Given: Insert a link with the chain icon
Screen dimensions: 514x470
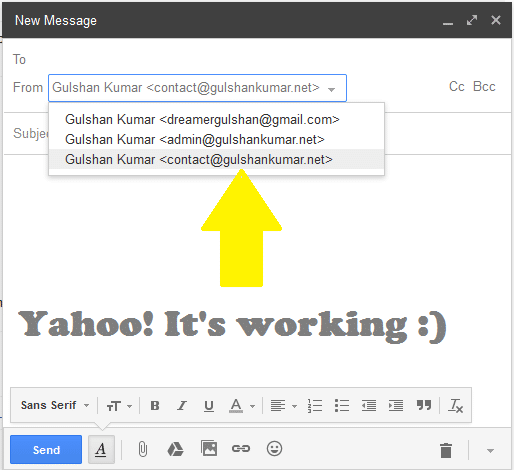Looking at the screenshot, I should point(241,449).
